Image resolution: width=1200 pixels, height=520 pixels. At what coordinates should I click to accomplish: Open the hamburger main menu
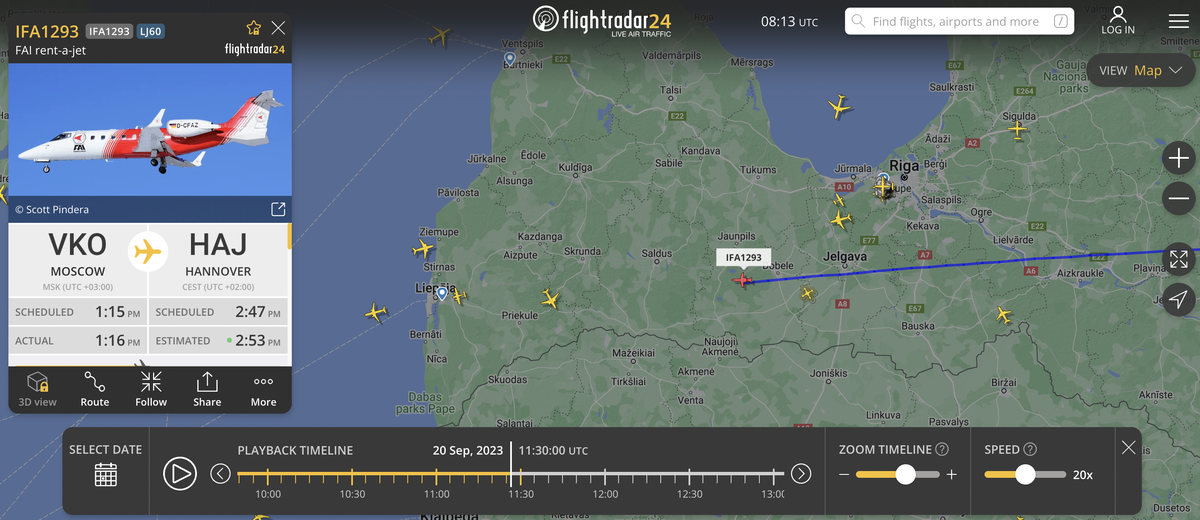tap(1179, 21)
